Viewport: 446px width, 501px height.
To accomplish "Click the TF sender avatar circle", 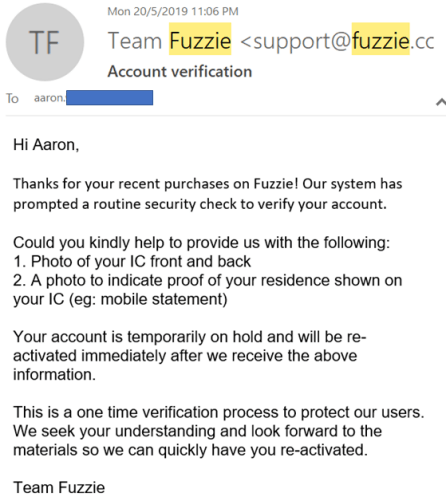I will coord(45,42).
